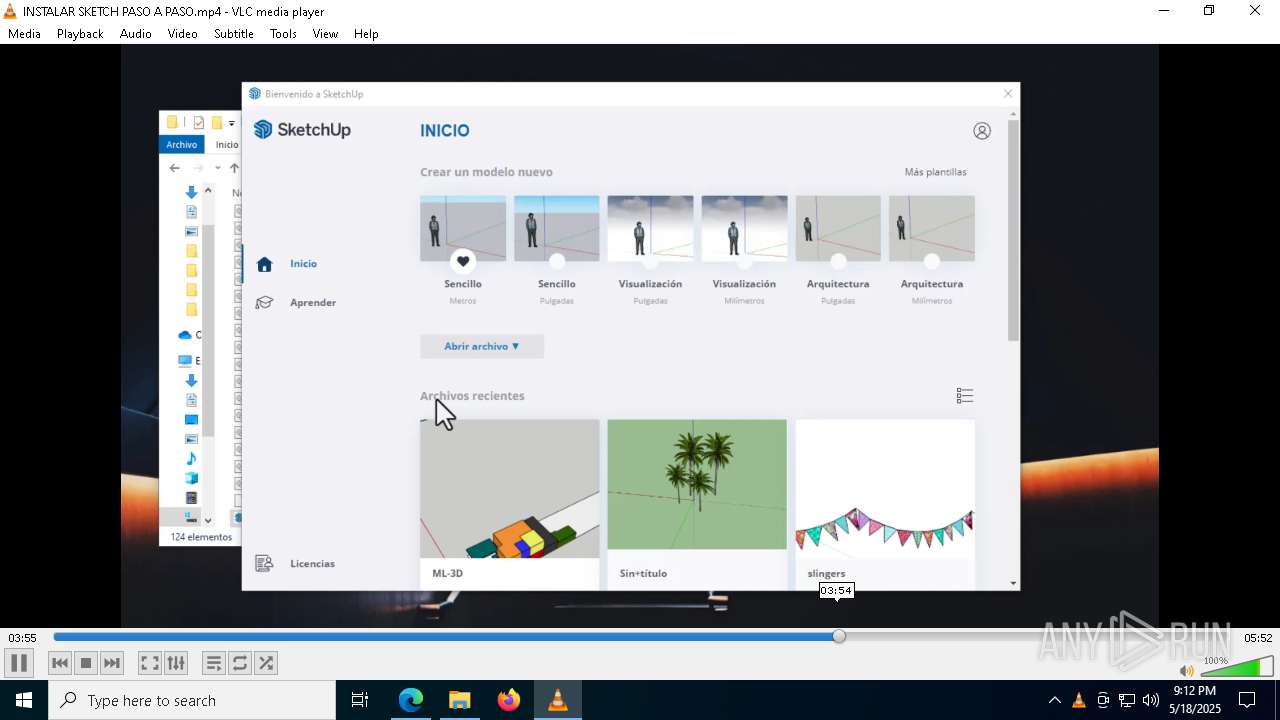Open the Tools menu
Screen dimensions: 1280x720
283,33
